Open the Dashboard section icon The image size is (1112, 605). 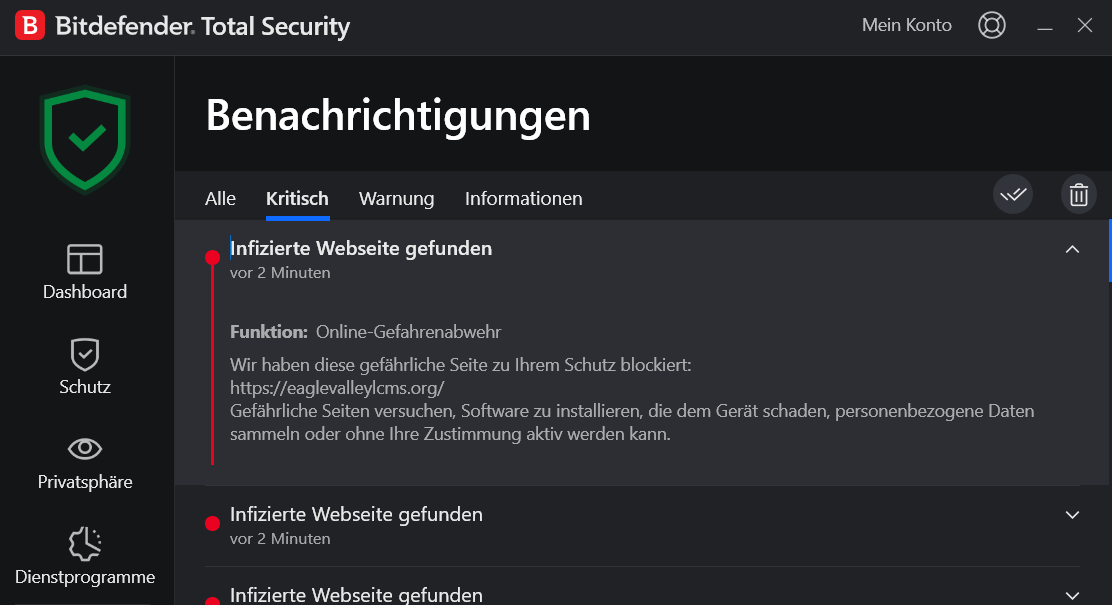click(x=84, y=259)
